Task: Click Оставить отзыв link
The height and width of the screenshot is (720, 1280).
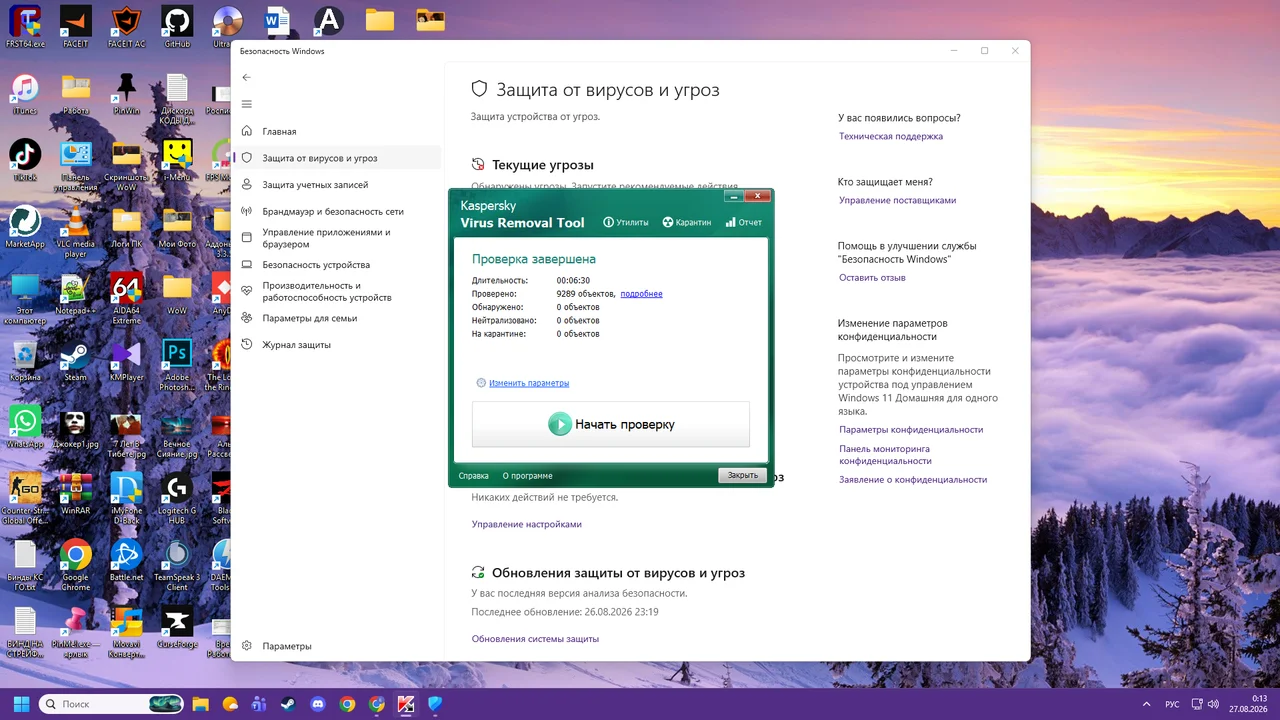Action: pyautogui.click(x=872, y=277)
